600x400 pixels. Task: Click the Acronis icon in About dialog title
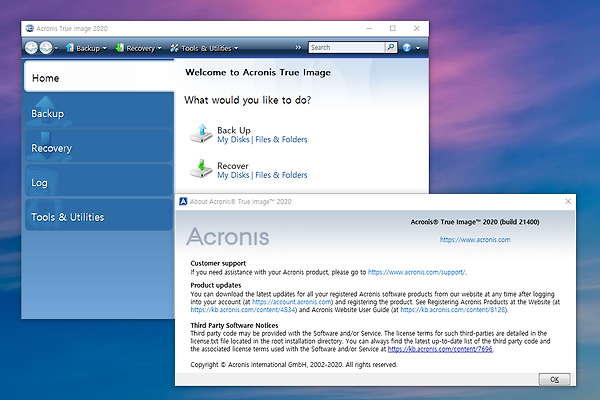[183, 201]
